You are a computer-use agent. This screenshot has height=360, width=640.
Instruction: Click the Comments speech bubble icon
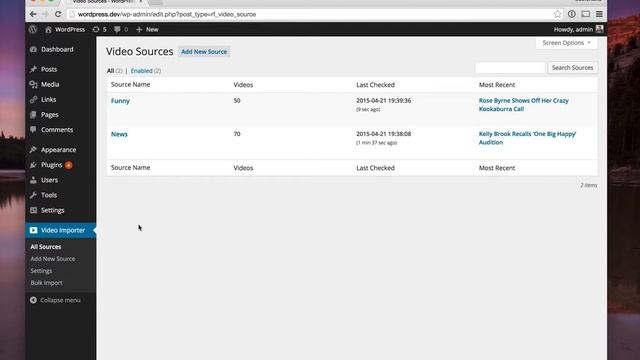(33, 130)
